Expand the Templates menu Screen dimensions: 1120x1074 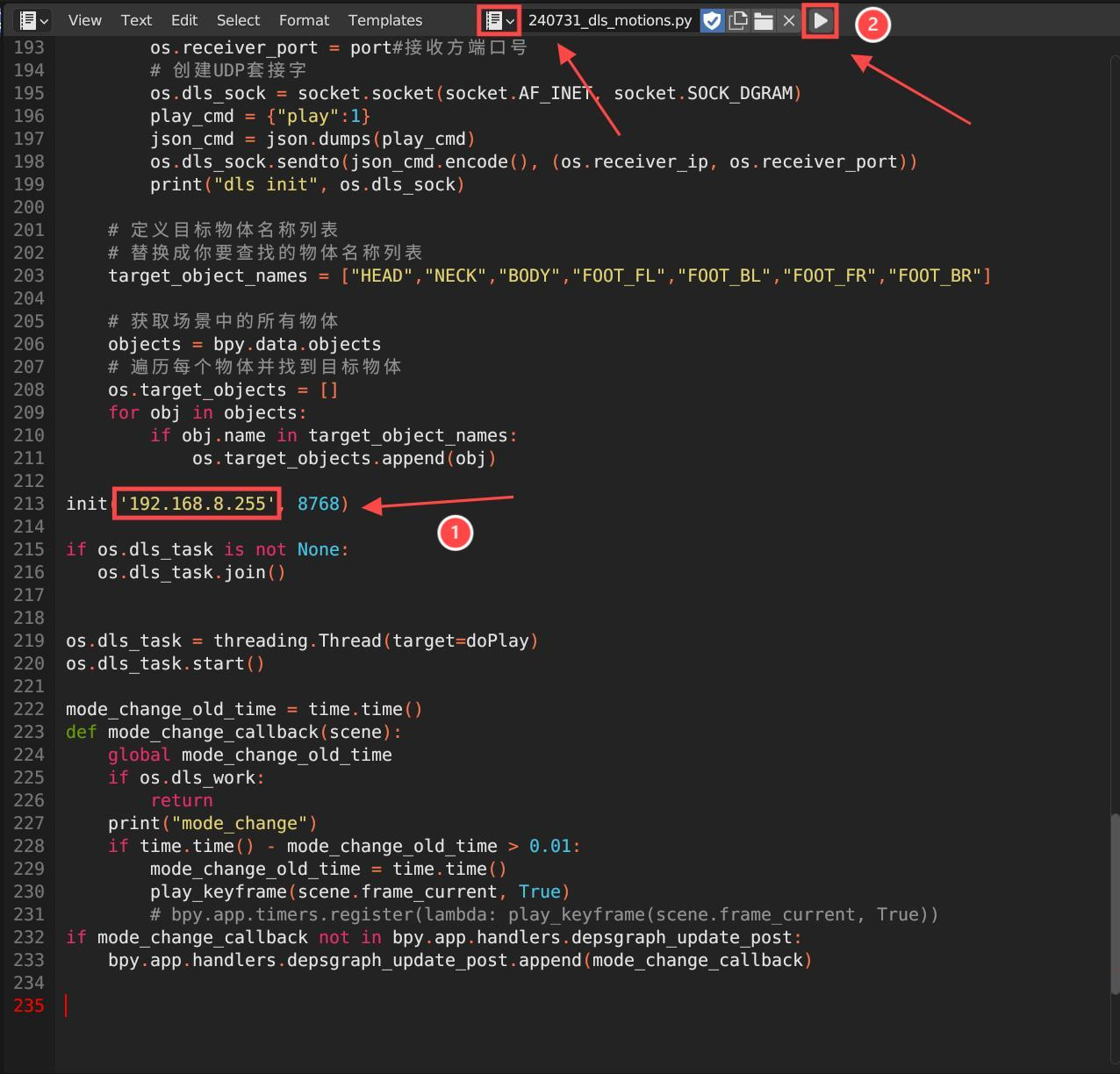point(384,20)
